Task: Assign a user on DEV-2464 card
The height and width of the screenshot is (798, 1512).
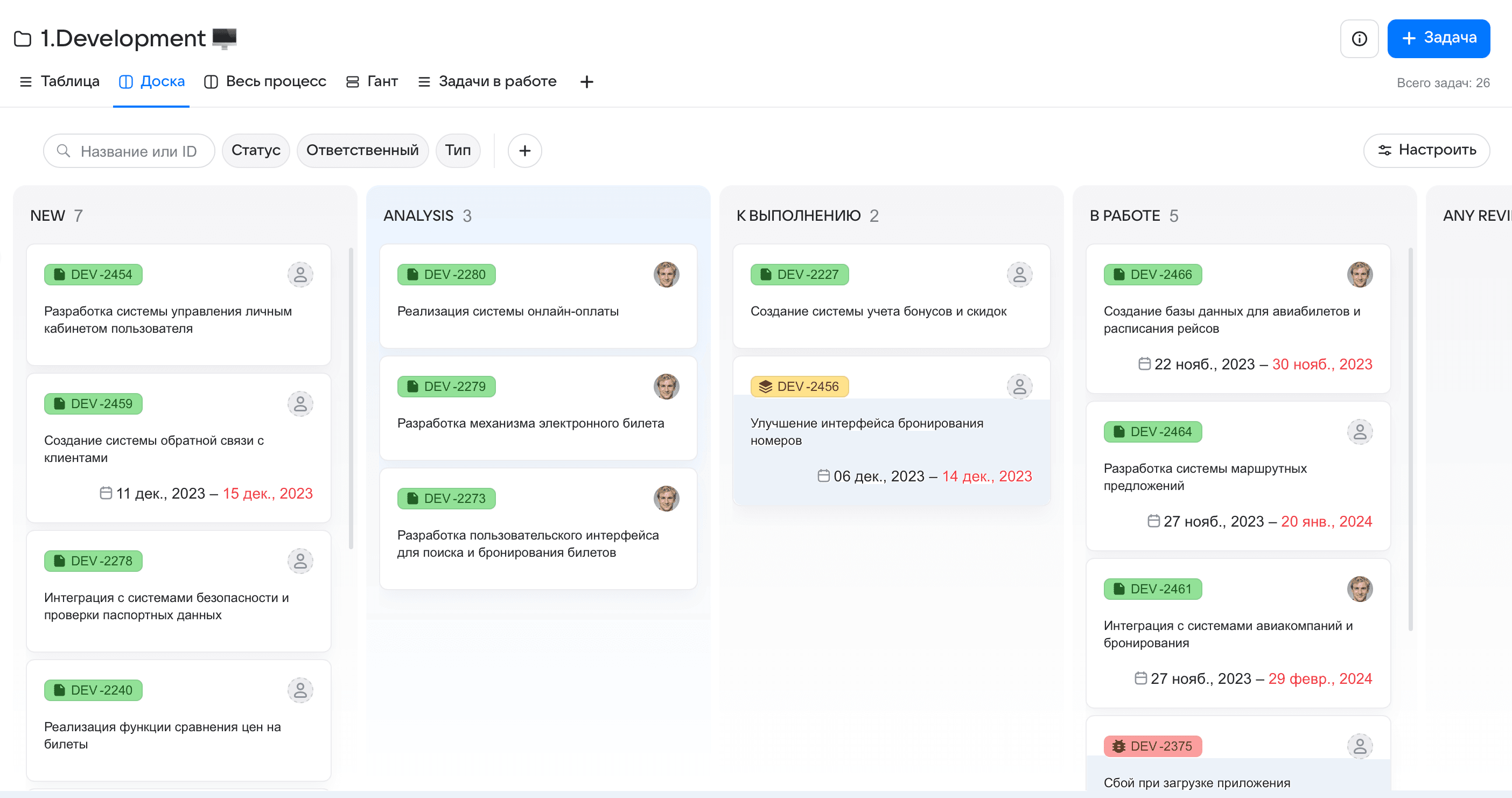Action: pyautogui.click(x=1360, y=432)
